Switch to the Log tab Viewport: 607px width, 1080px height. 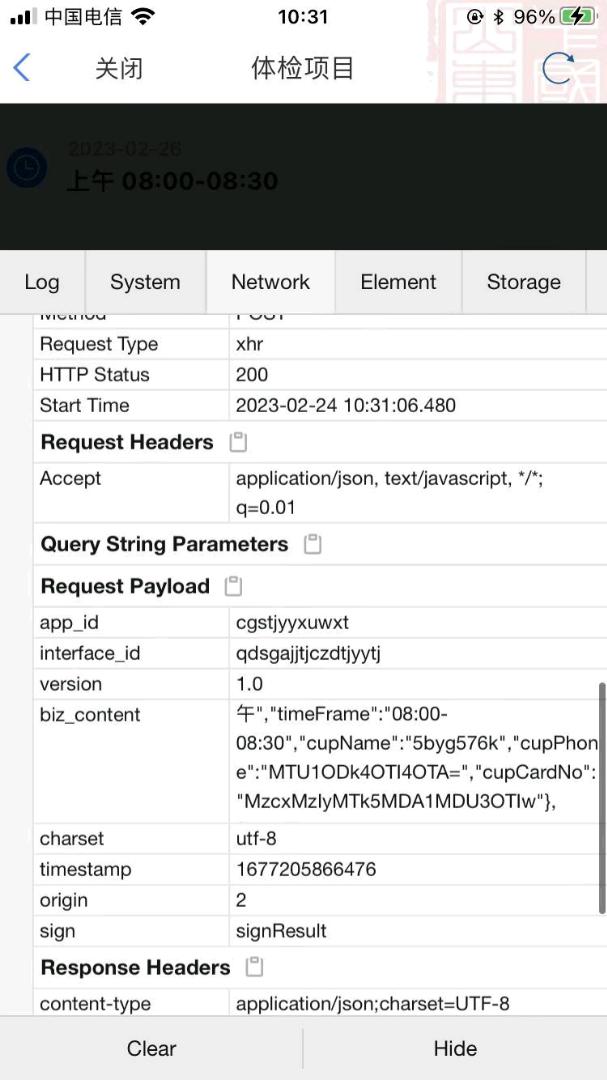(42, 282)
